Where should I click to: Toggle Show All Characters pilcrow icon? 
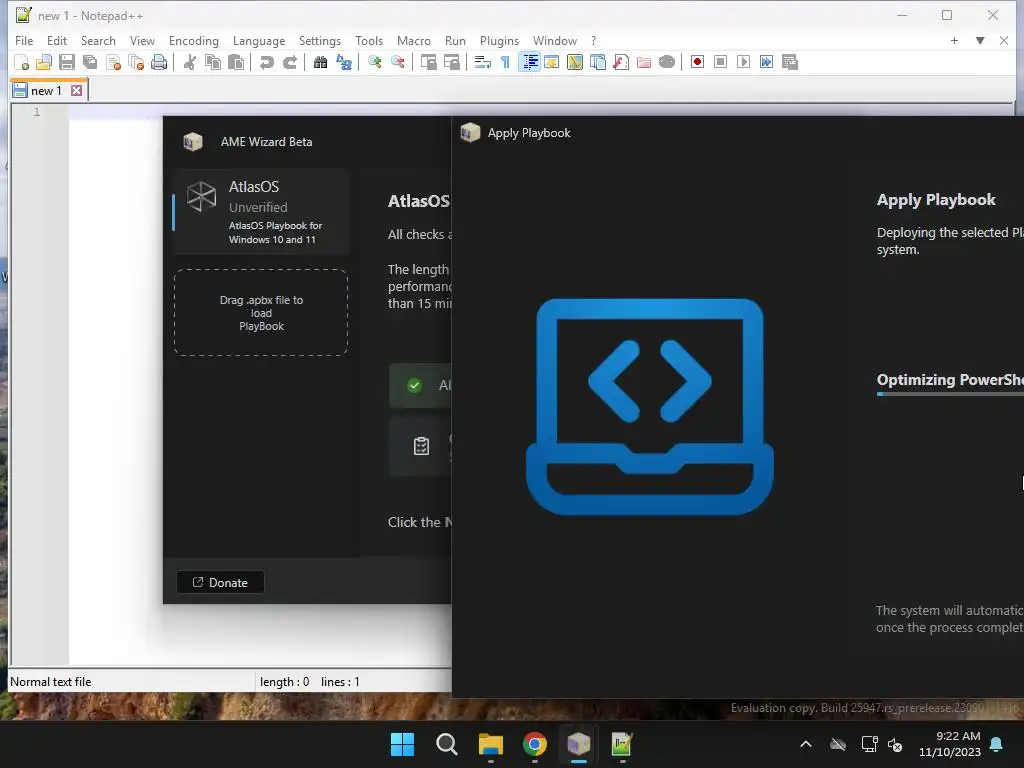click(x=505, y=62)
